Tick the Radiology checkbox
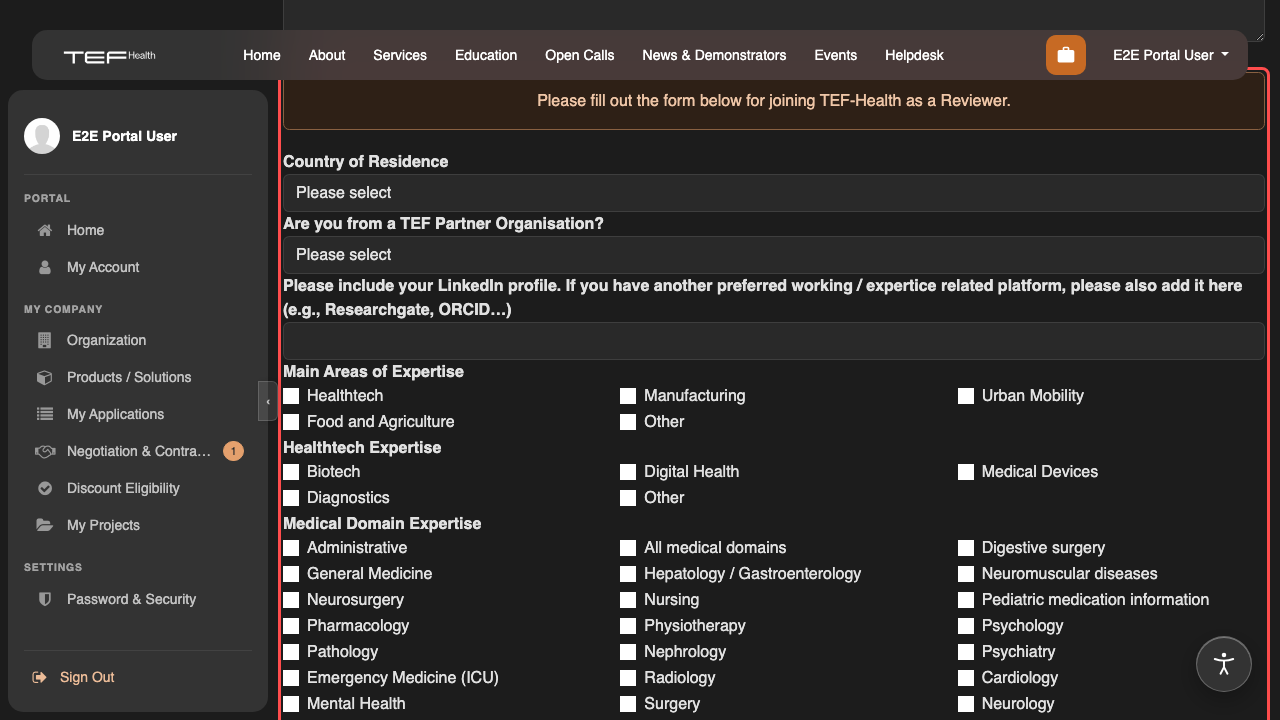 click(628, 678)
